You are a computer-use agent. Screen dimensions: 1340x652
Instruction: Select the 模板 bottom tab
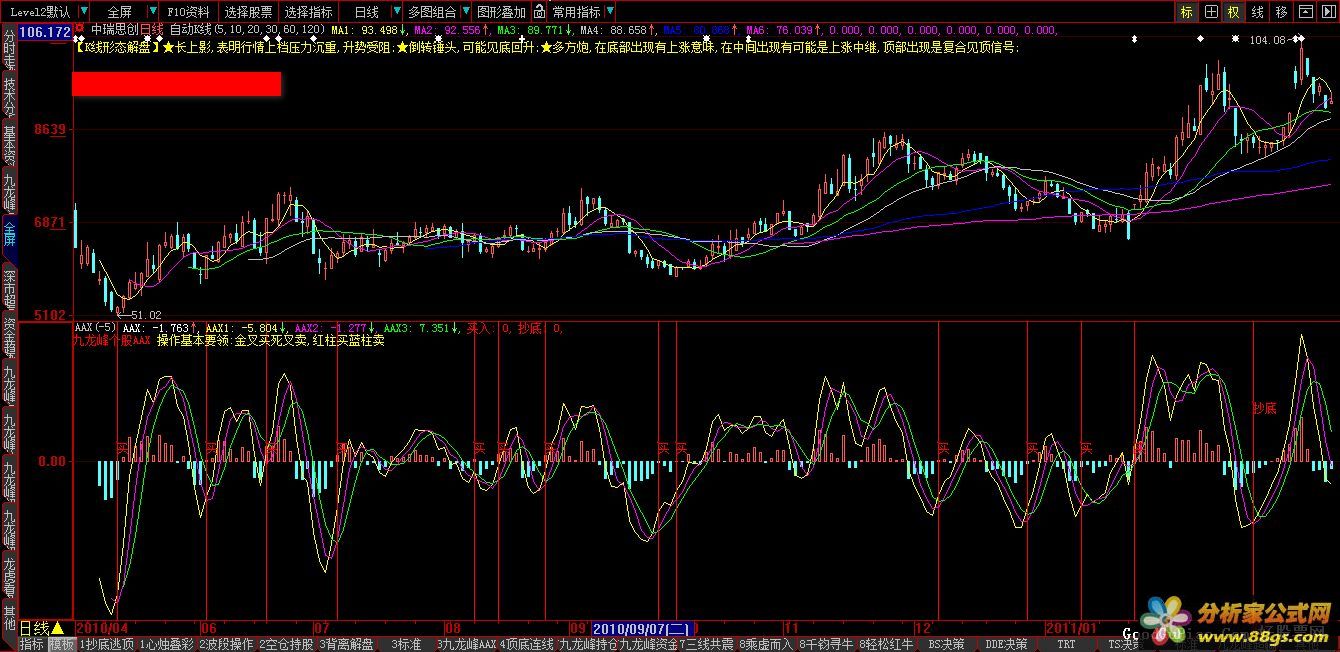coord(62,644)
